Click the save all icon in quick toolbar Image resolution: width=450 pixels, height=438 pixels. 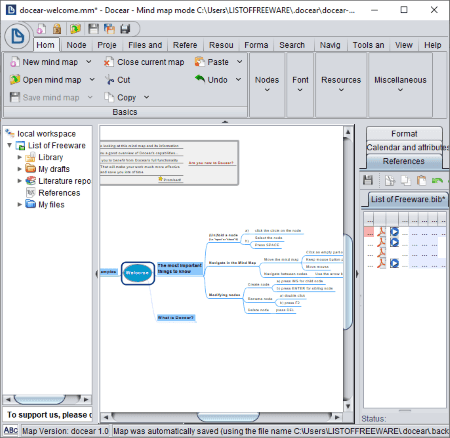pyautogui.click(x=125, y=29)
